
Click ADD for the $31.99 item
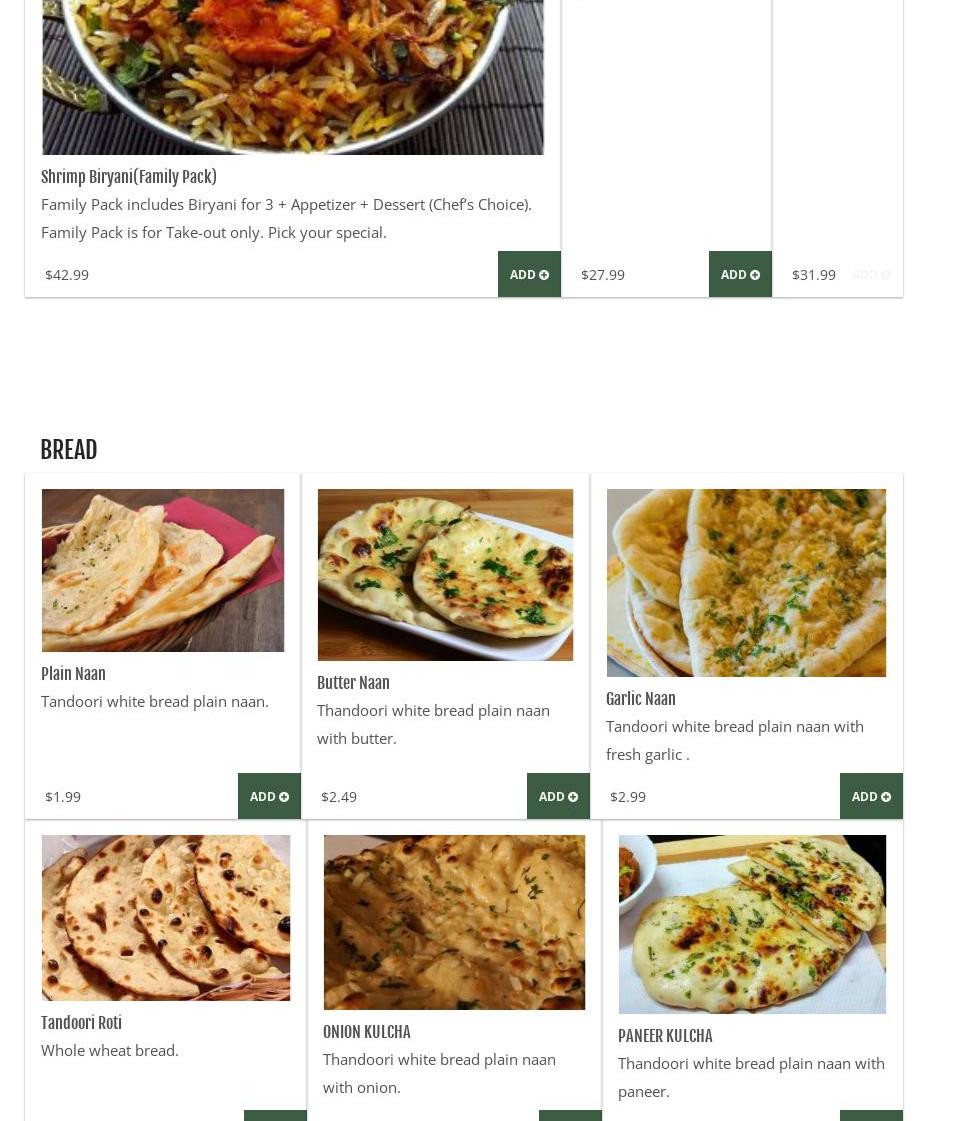click(x=870, y=274)
